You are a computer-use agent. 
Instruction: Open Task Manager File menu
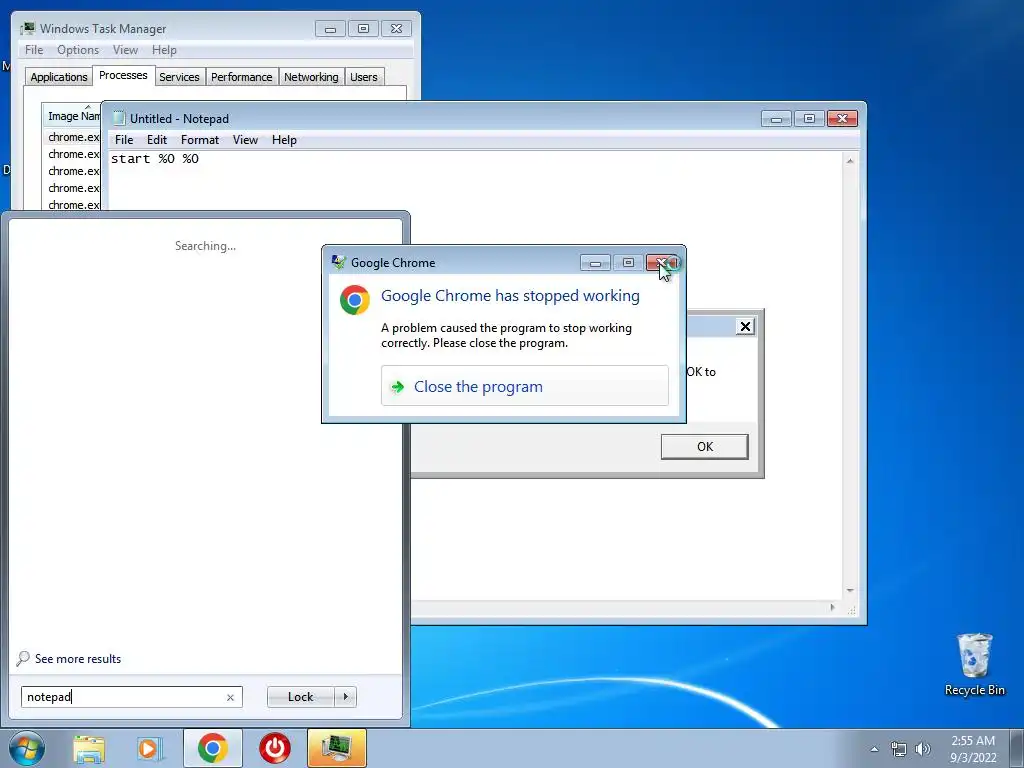34,50
